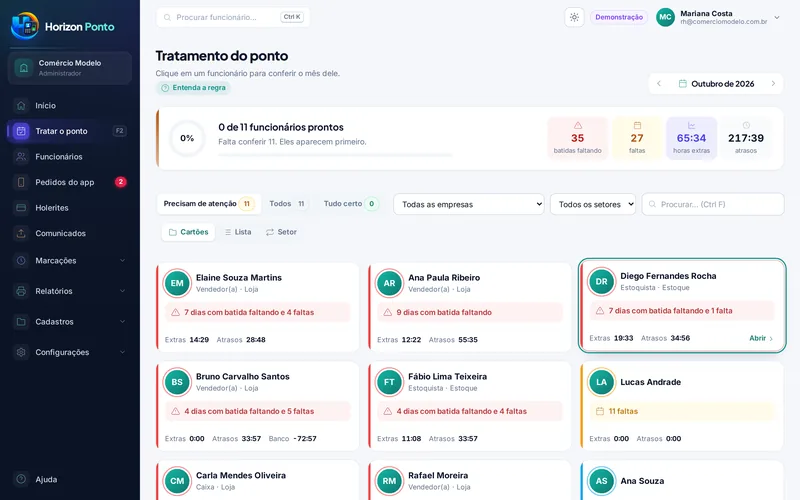Go to Holerites in sidebar

[69, 208]
